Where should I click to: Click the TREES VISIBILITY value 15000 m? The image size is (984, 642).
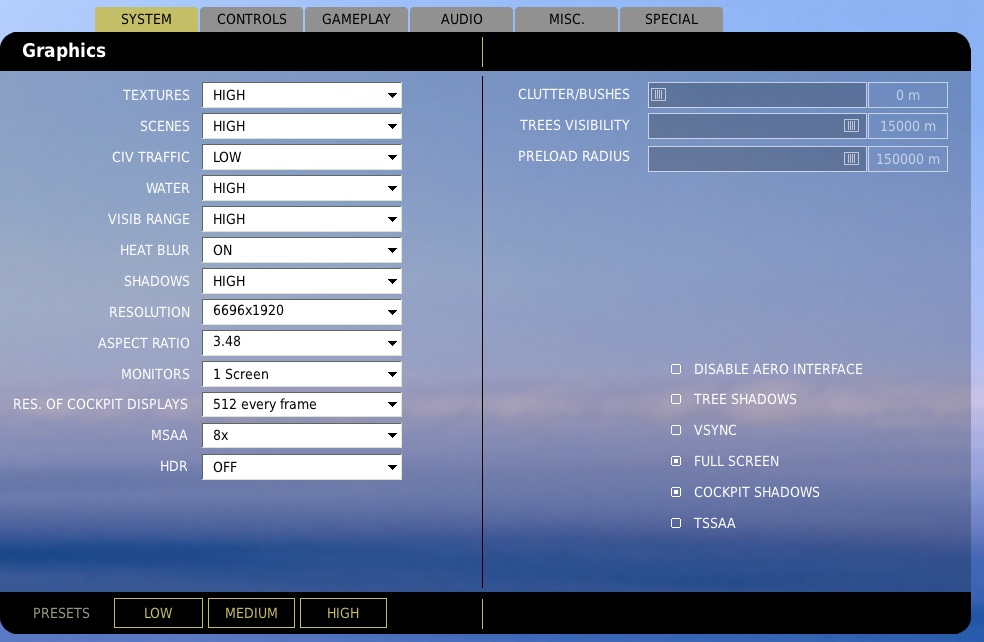[x=907, y=126]
